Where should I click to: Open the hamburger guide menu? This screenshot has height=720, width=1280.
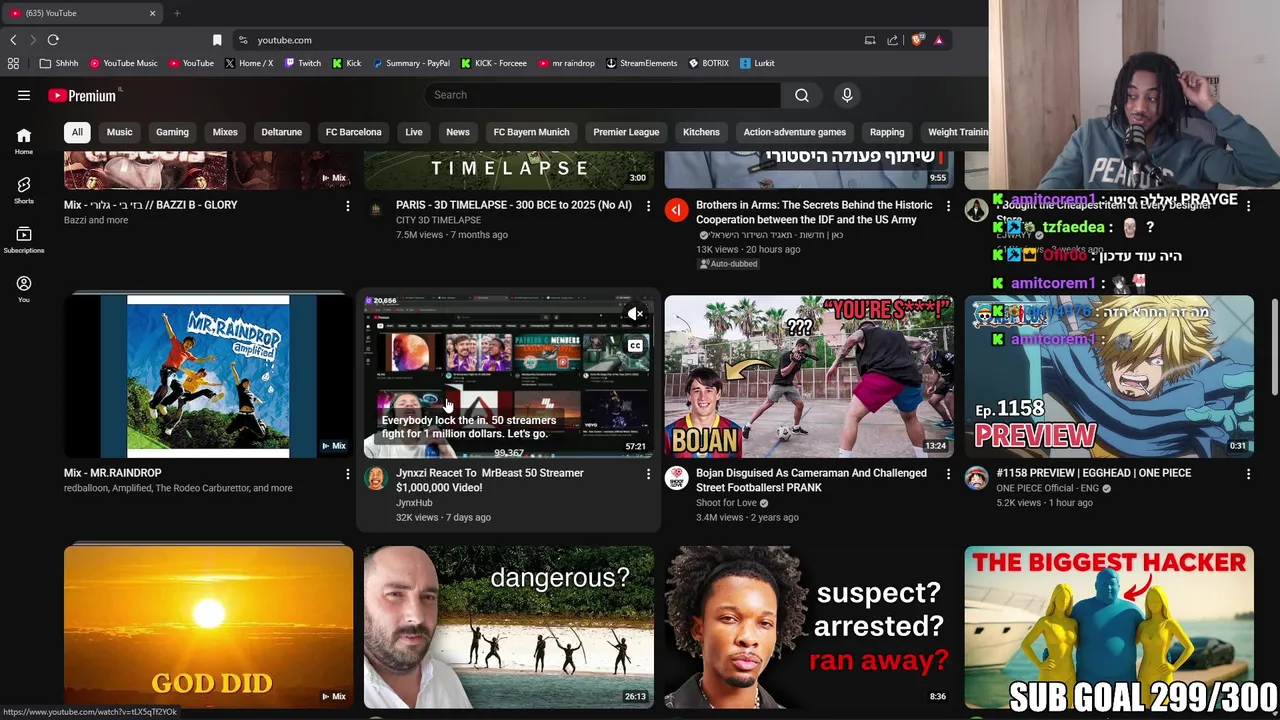coord(24,95)
